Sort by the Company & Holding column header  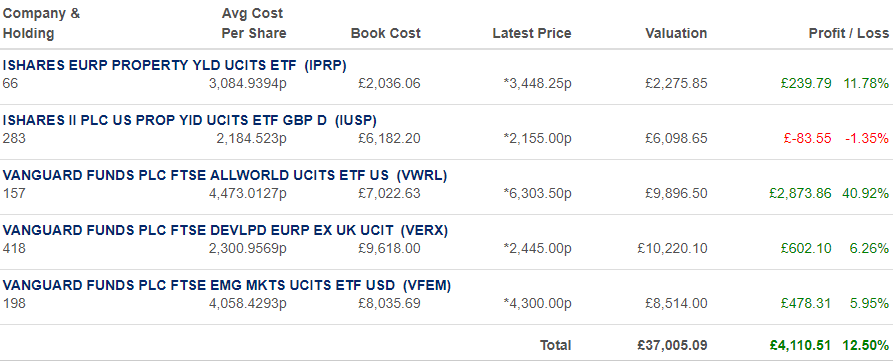point(42,23)
